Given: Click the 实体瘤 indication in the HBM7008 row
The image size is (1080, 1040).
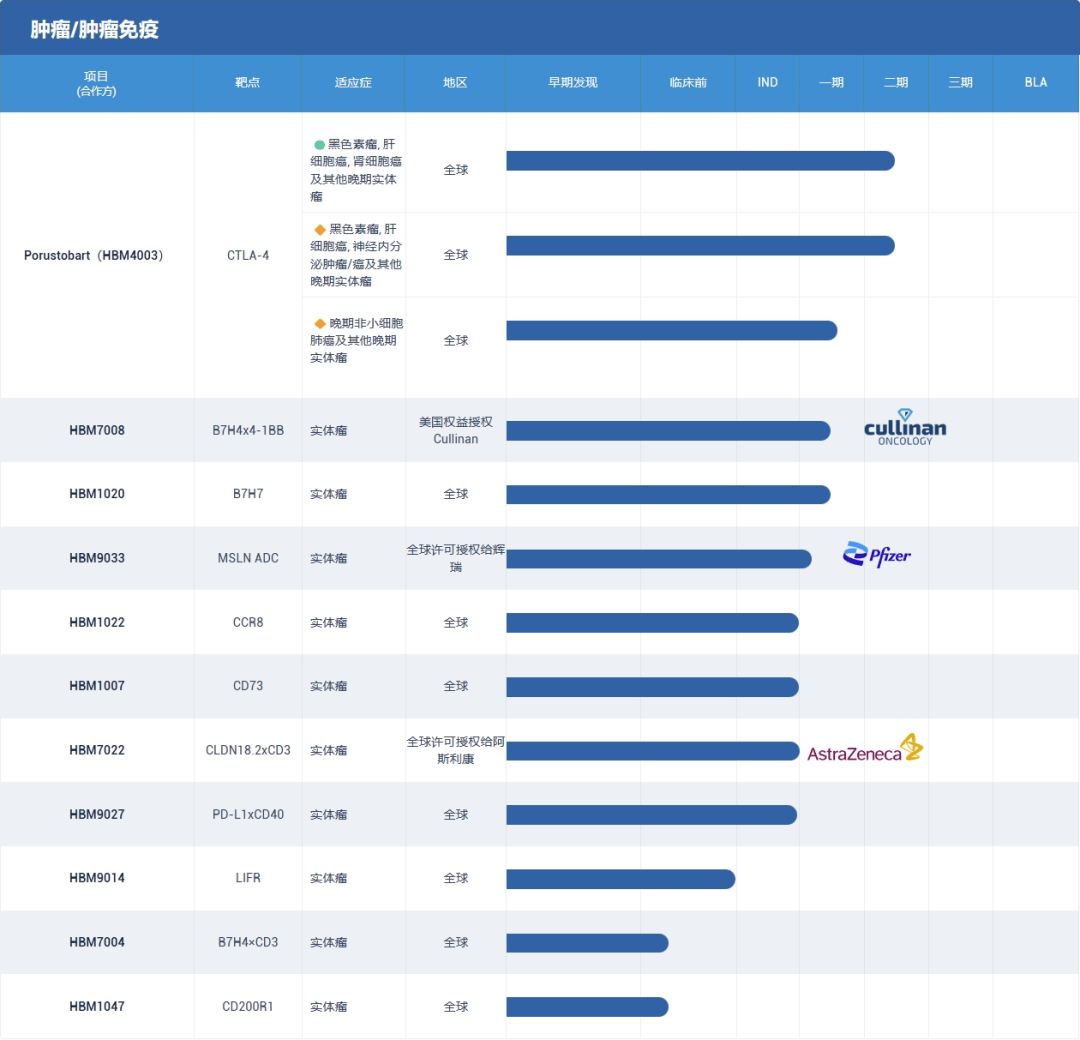Looking at the screenshot, I should tap(329, 430).
